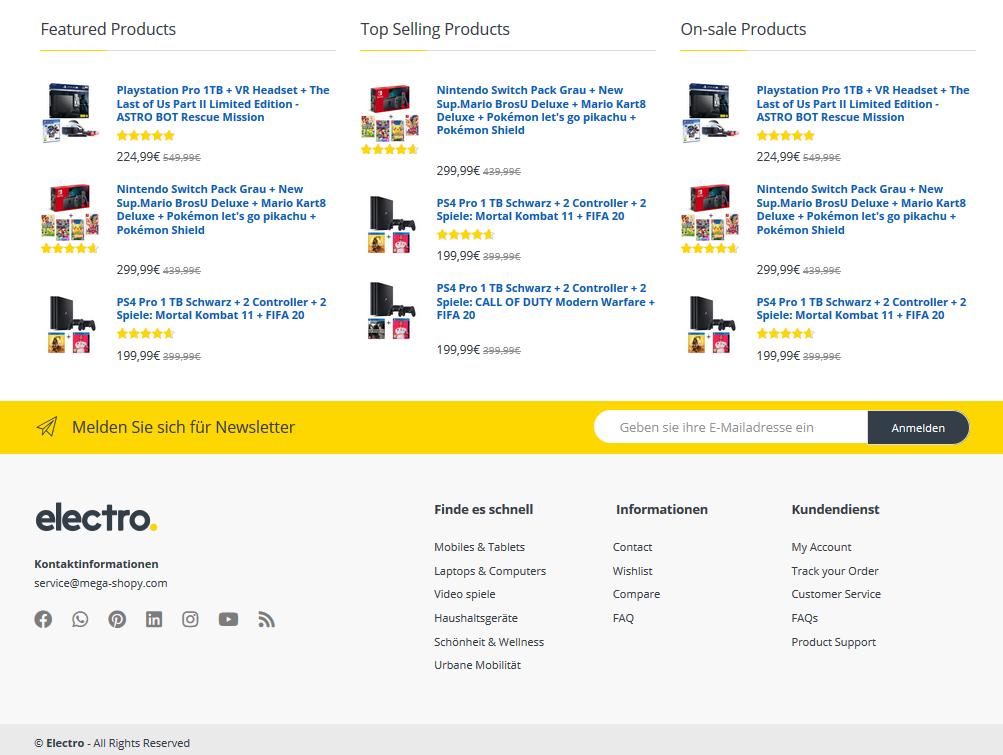Open the Contact footer link
The height and width of the screenshot is (755, 1003).
tap(632, 547)
